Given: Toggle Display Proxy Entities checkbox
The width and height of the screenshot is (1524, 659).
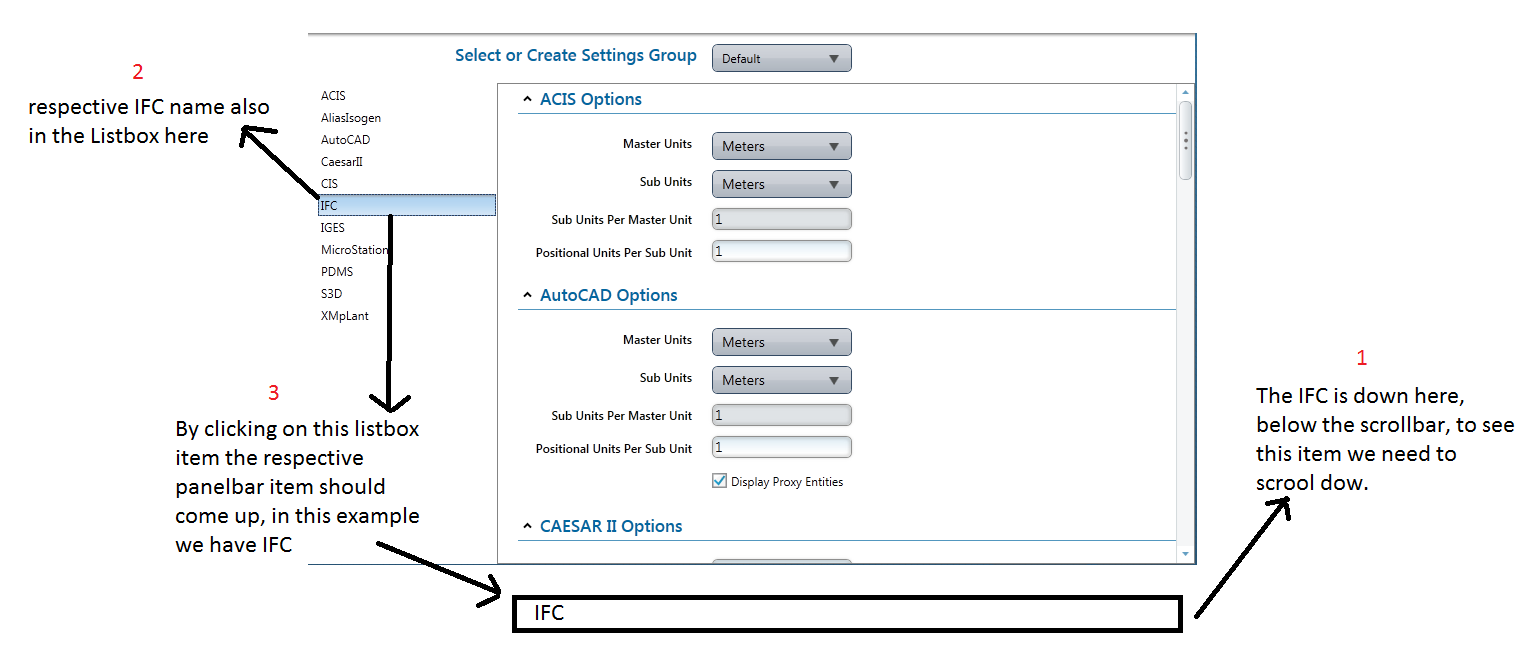Looking at the screenshot, I should (x=719, y=481).
